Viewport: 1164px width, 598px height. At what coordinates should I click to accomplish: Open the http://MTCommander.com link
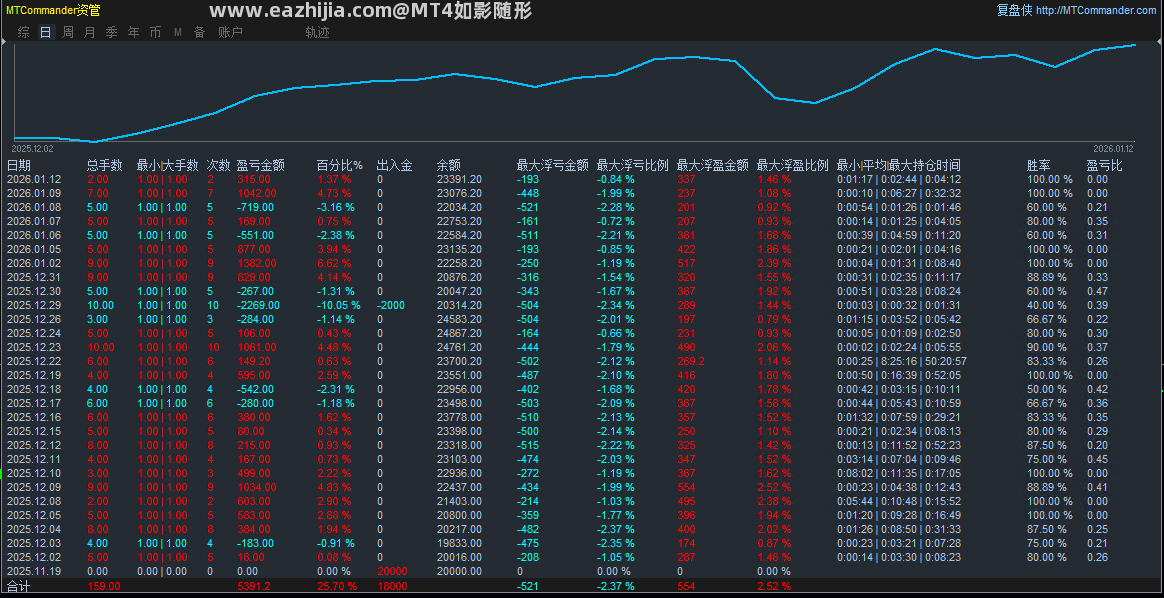(x=1096, y=10)
